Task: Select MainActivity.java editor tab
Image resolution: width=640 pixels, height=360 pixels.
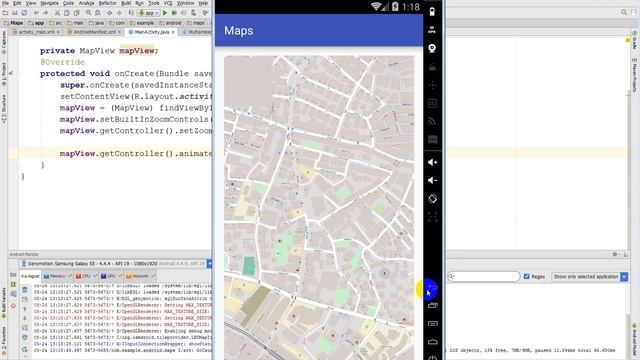Action: tap(151, 32)
